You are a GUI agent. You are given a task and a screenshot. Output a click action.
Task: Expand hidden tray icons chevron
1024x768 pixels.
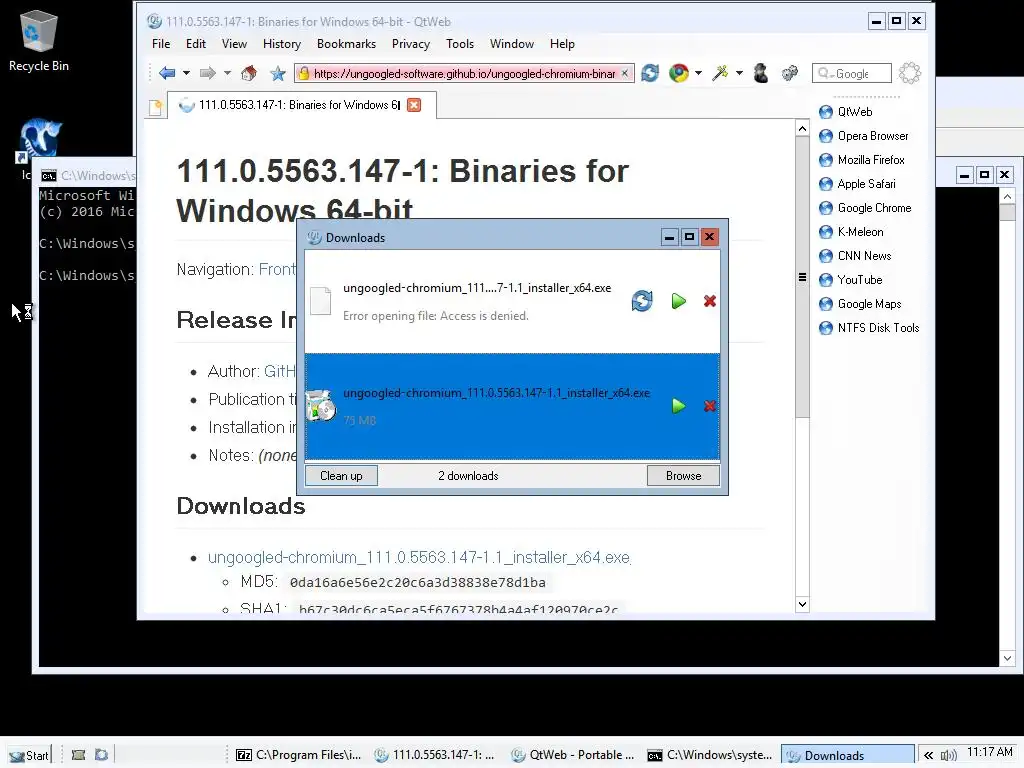pyautogui.click(x=928, y=756)
